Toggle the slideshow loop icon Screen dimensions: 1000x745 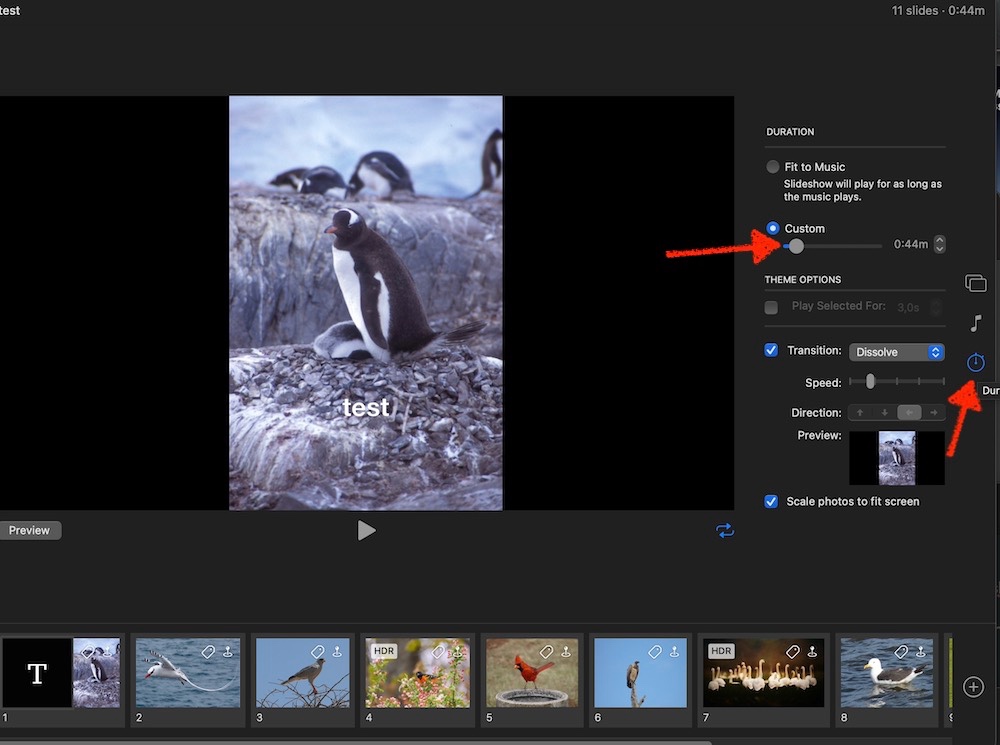click(725, 531)
